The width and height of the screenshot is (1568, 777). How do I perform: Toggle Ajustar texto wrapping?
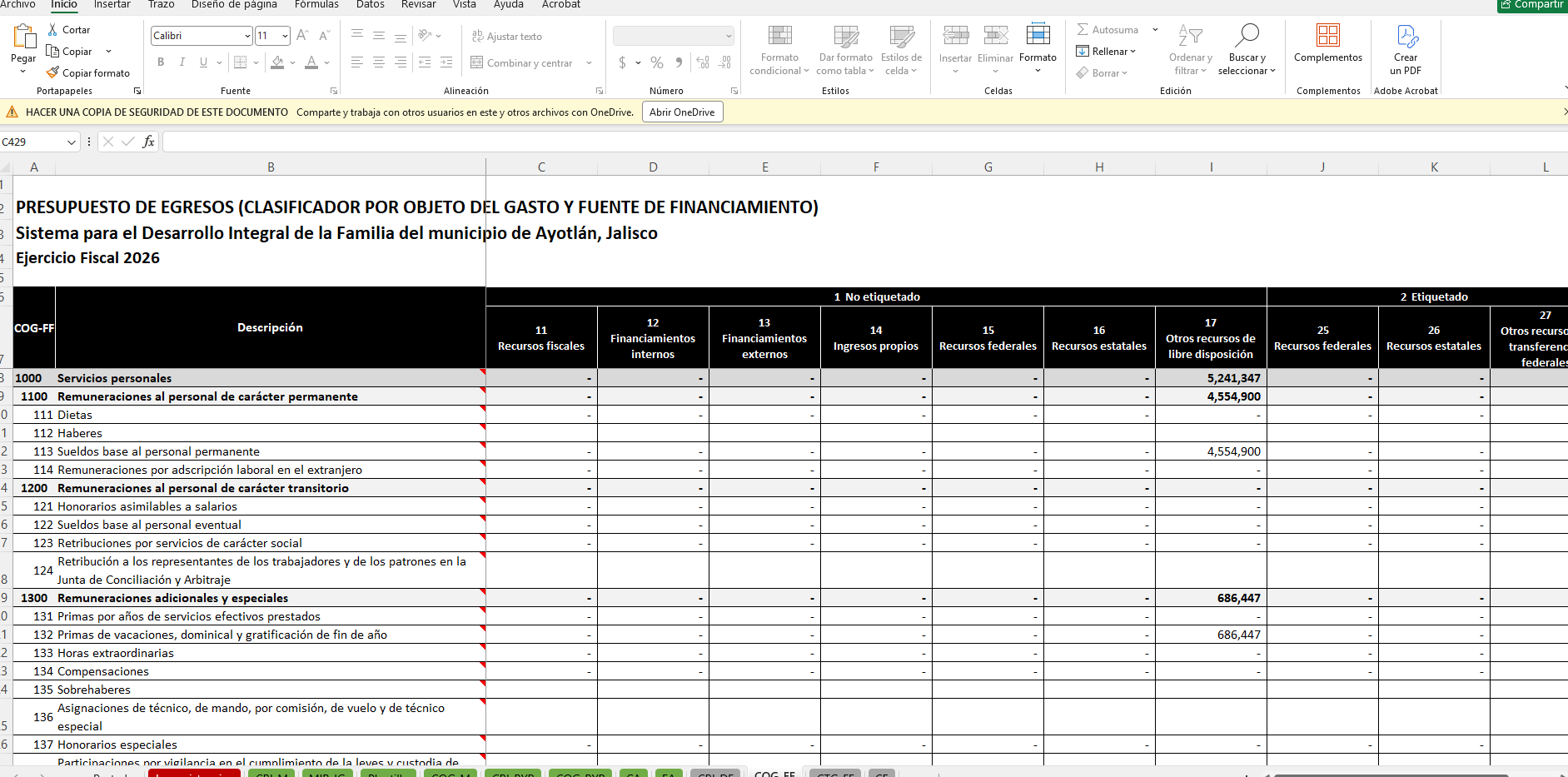click(506, 37)
